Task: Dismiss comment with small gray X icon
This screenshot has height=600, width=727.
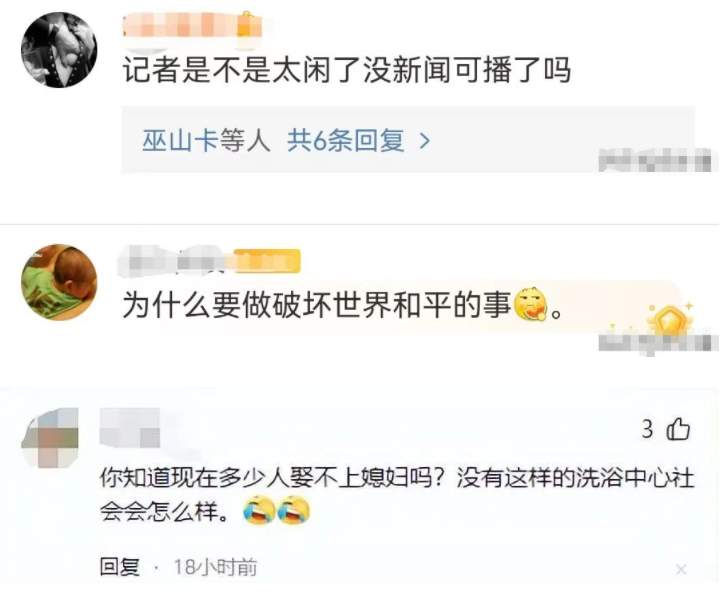Action: 681,569
